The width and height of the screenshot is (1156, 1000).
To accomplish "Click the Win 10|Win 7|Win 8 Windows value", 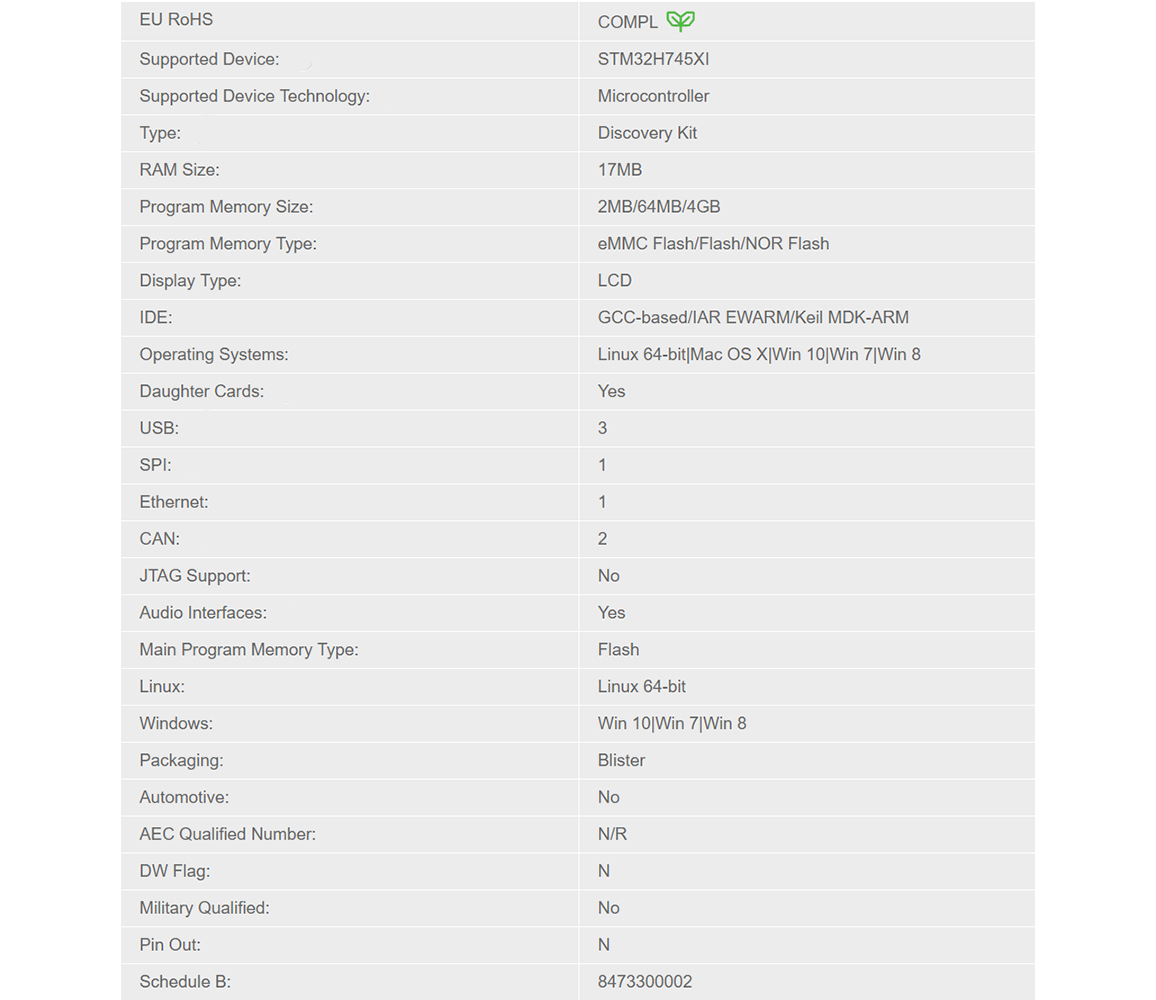I will (x=672, y=724).
